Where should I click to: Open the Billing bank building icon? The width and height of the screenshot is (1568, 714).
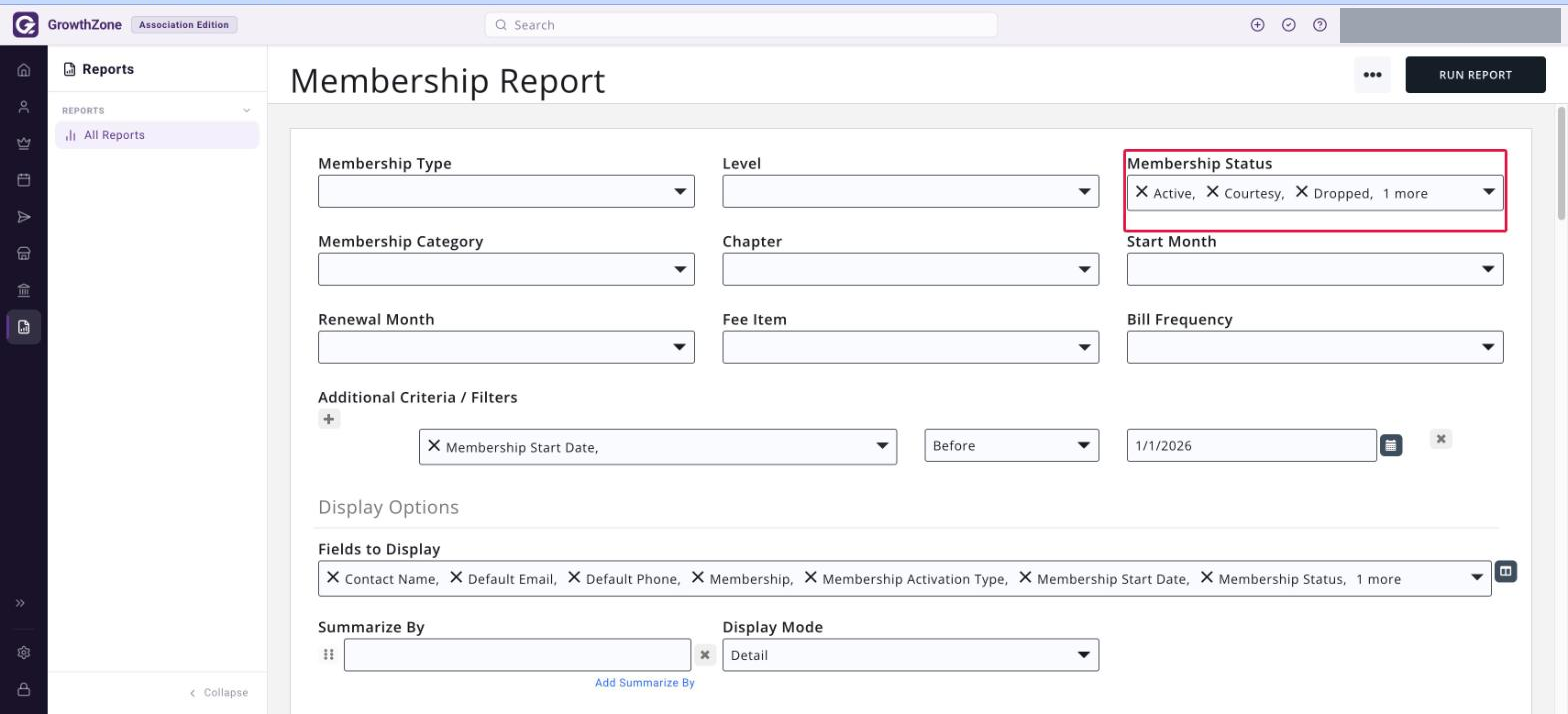(24, 290)
